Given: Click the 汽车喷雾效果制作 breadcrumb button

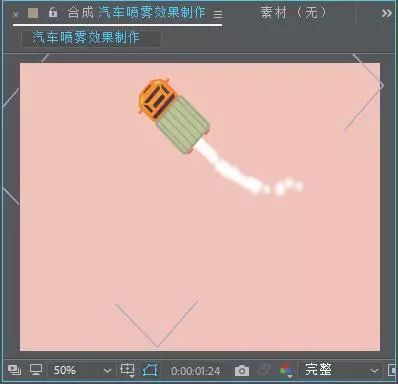Looking at the screenshot, I should pos(91,38).
